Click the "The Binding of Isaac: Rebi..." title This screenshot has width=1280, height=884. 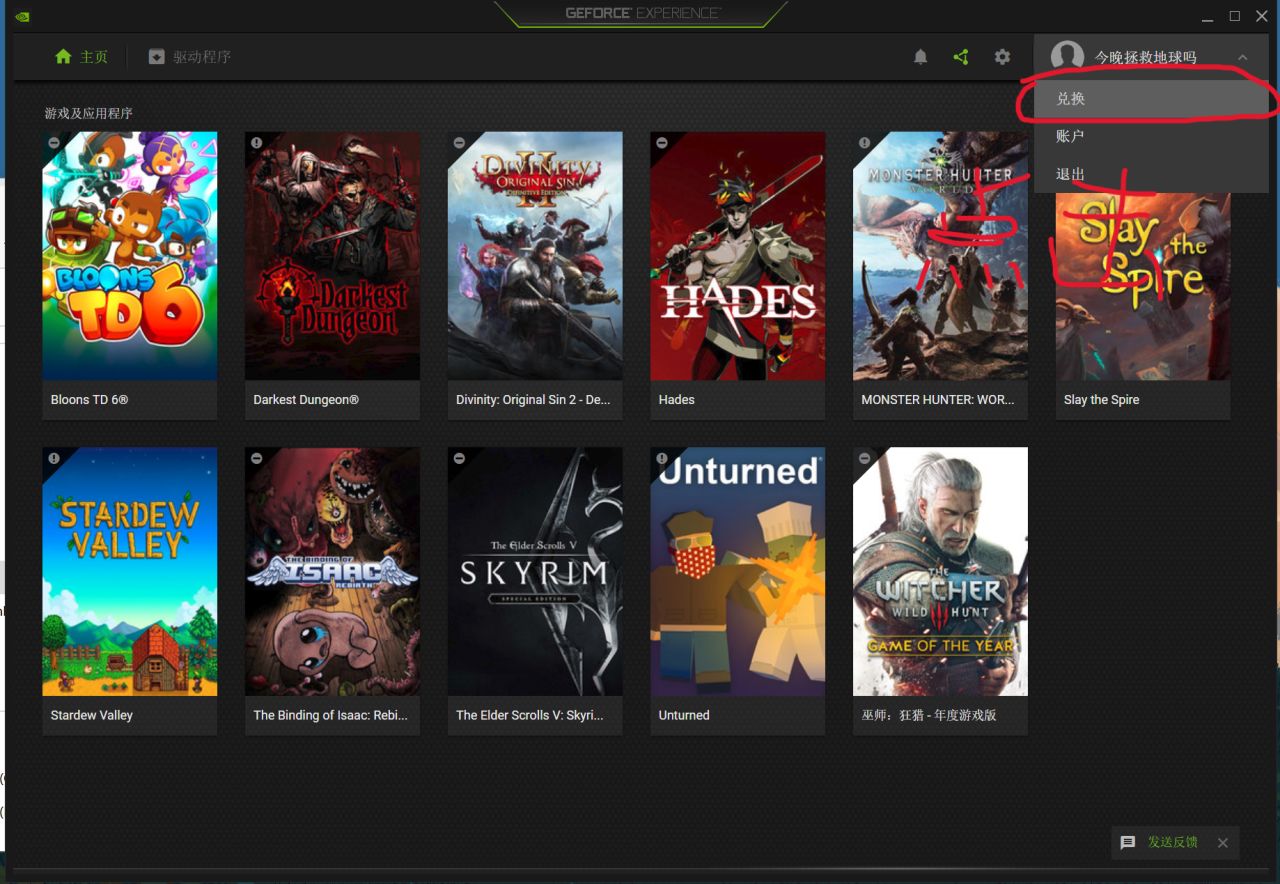click(x=331, y=715)
